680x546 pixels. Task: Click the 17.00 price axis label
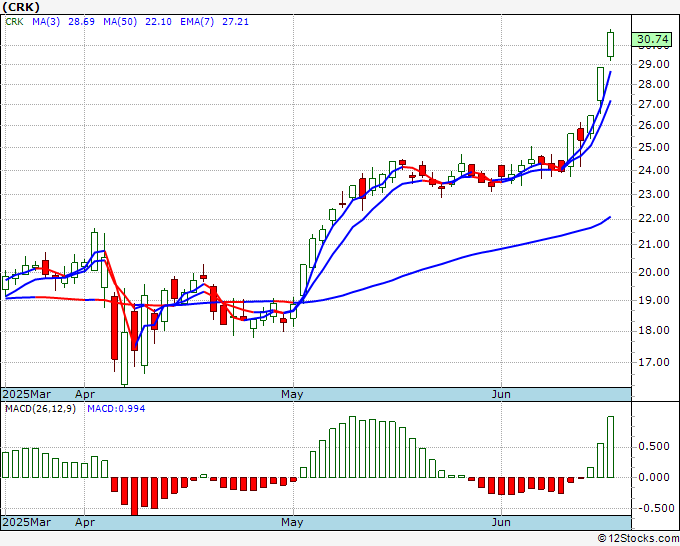(654, 362)
